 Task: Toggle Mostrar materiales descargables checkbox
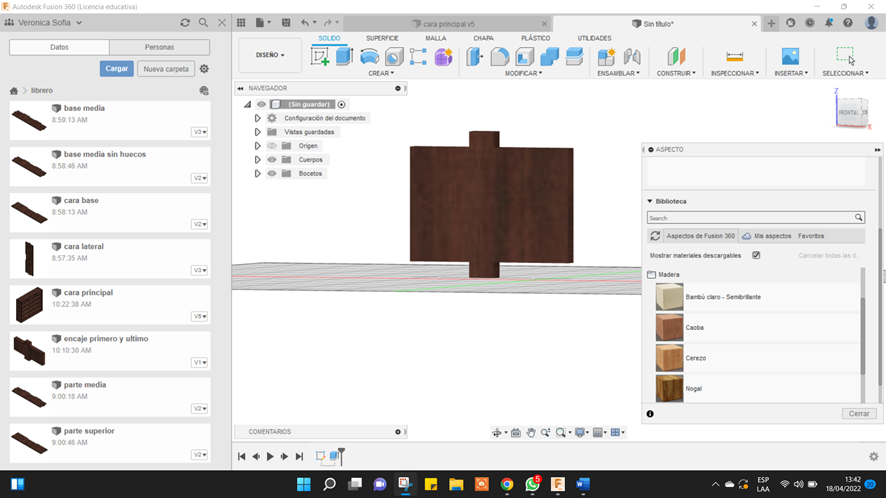point(756,255)
